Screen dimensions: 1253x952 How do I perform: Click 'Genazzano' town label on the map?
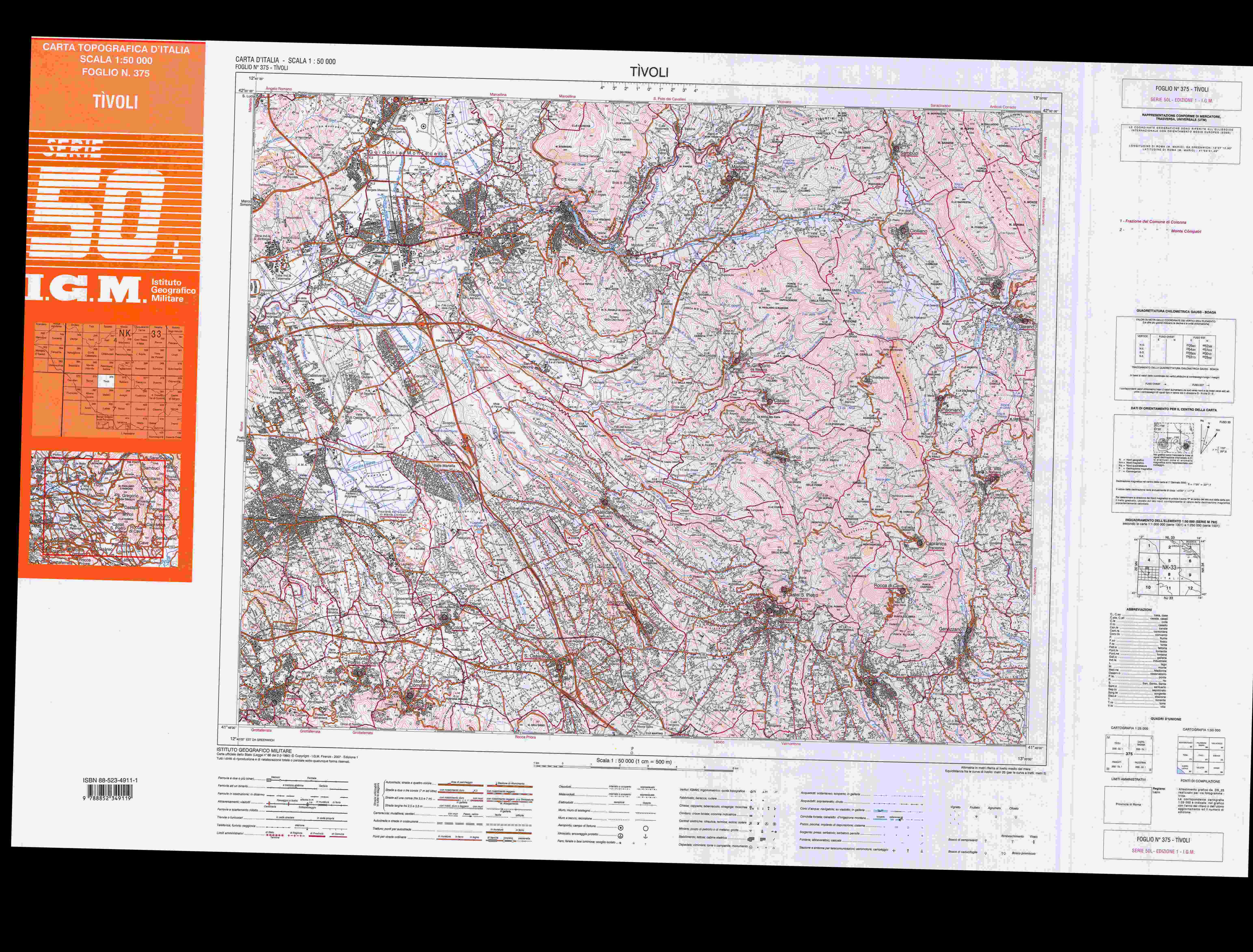950,630
